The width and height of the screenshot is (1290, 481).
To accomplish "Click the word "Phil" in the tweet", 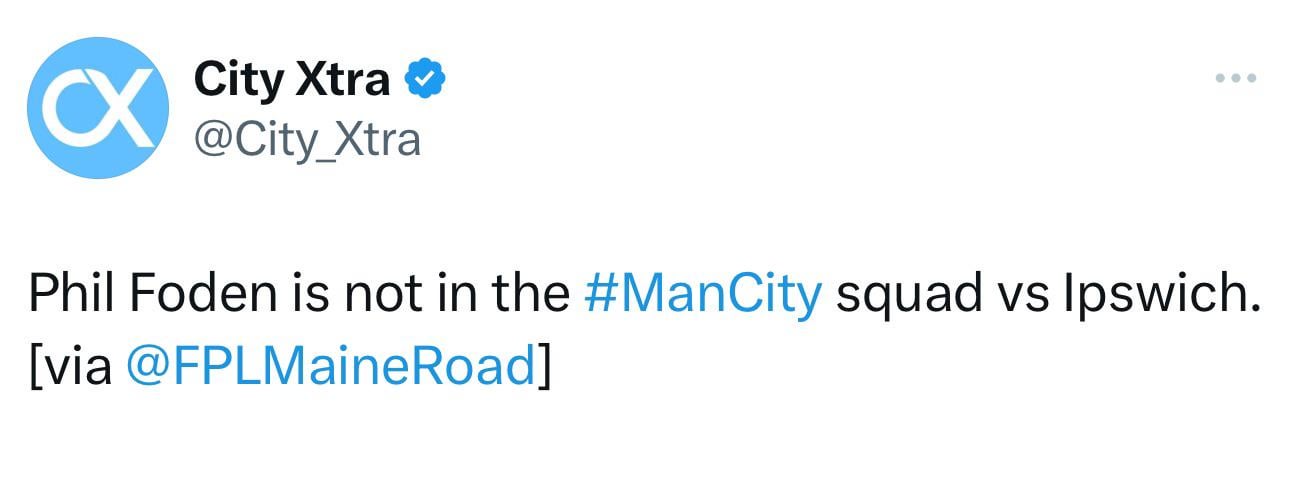I will [65, 295].
